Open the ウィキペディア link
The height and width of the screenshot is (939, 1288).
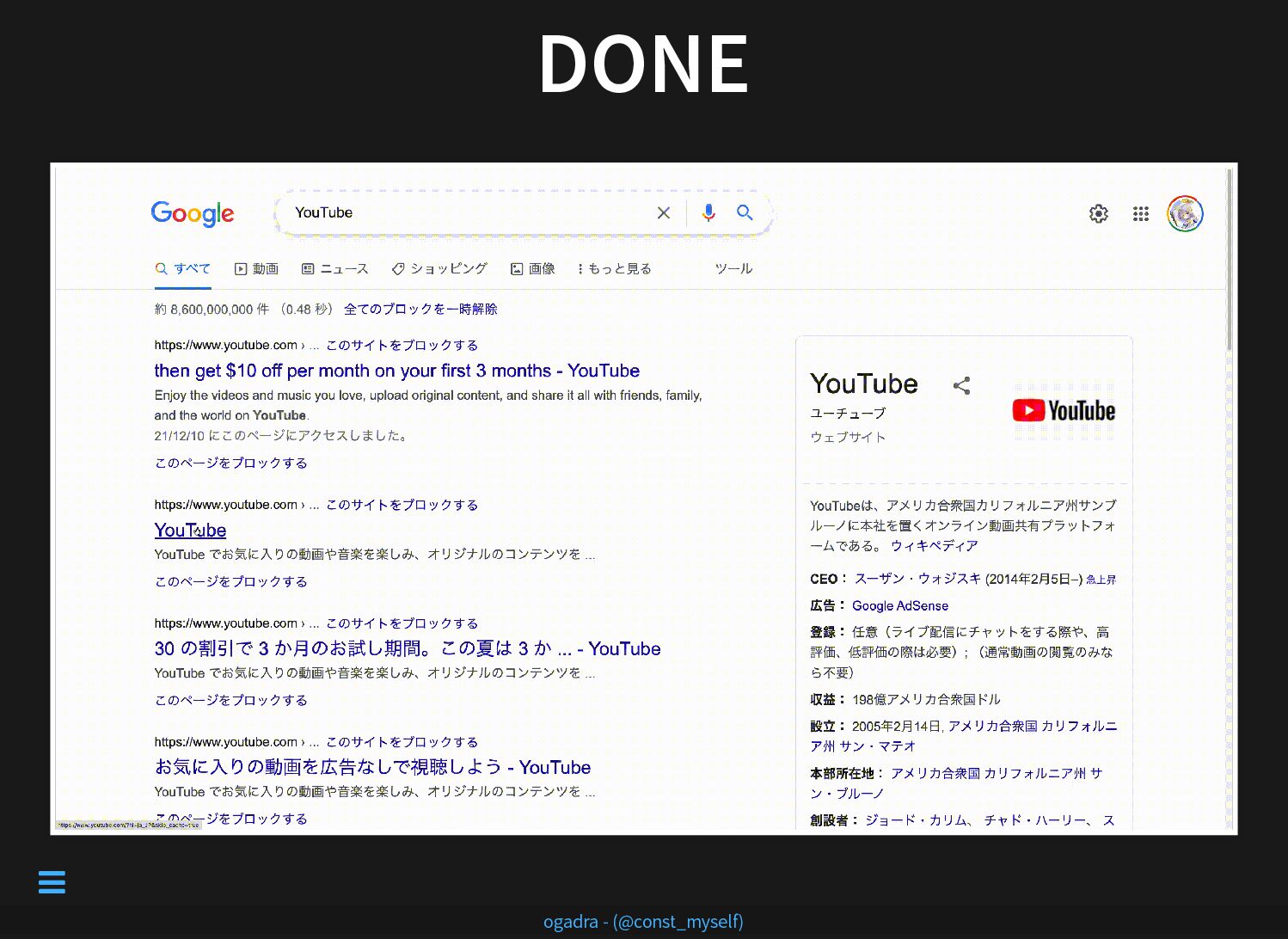pos(934,545)
